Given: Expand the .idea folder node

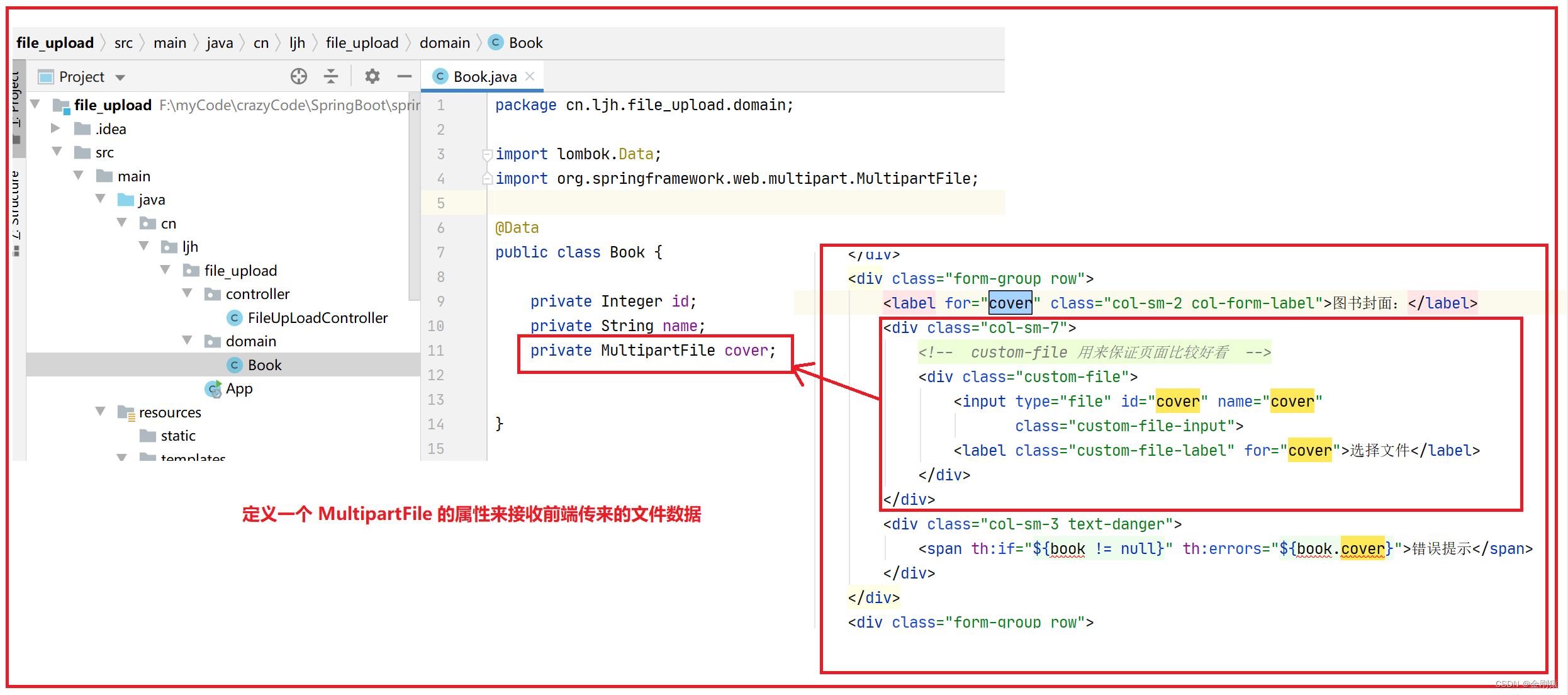Looking at the screenshot, I should 55,128.
